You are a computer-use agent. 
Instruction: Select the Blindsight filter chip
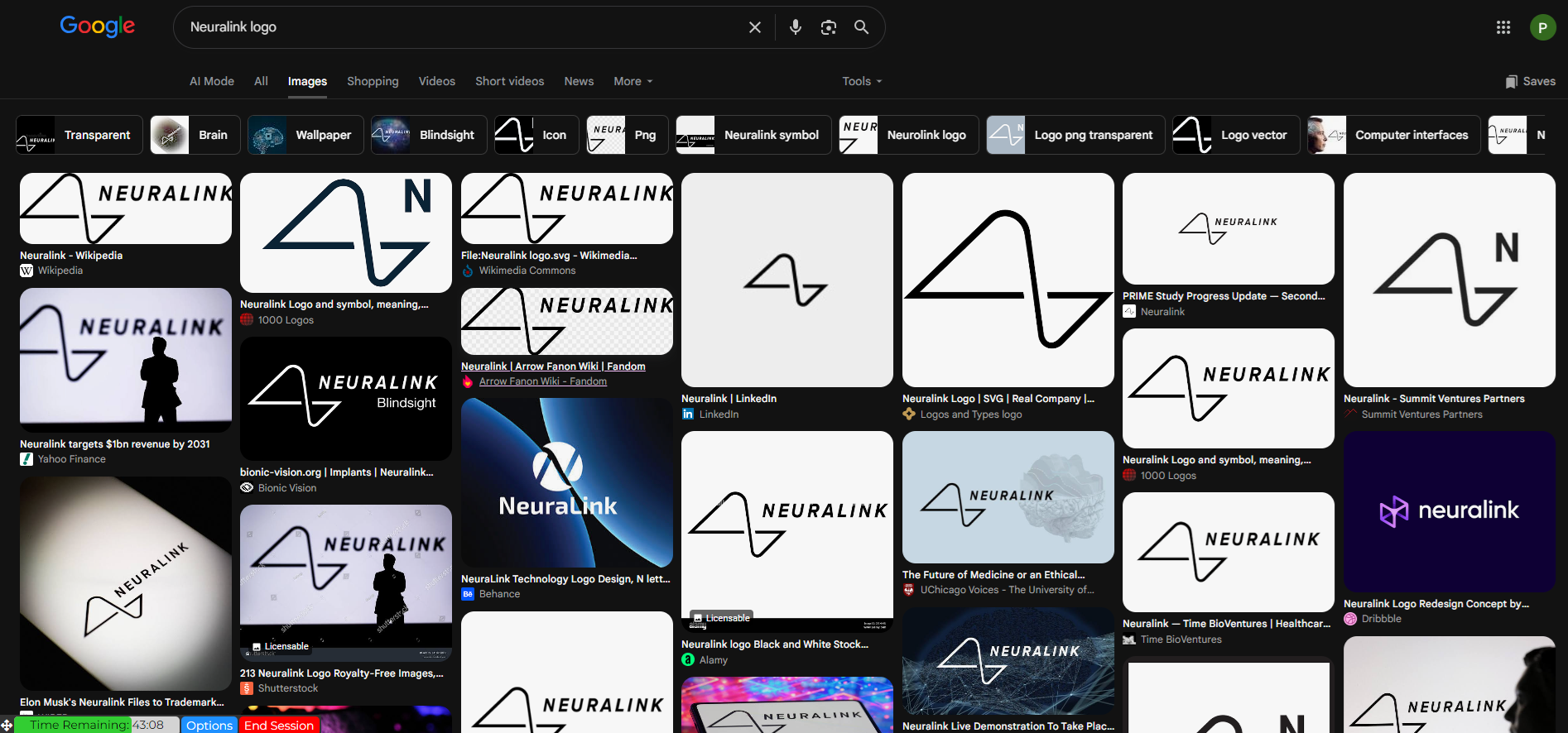pos(429,135)
